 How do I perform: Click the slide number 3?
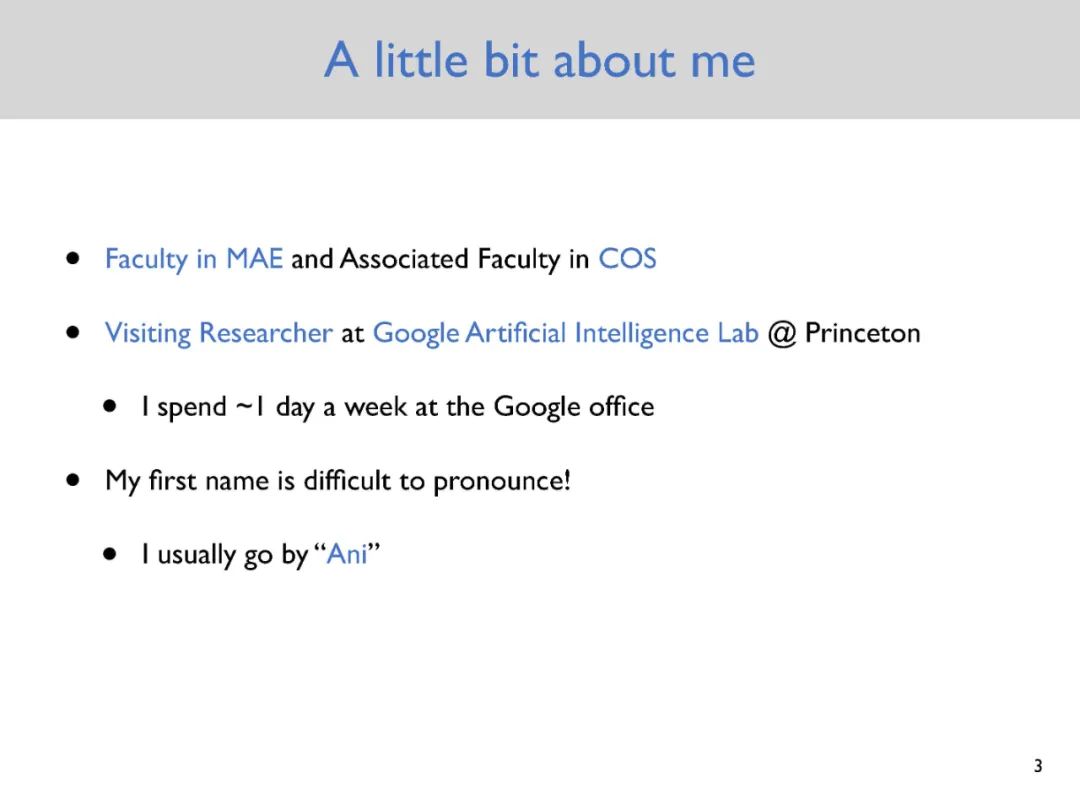(x=1037, y=766)
